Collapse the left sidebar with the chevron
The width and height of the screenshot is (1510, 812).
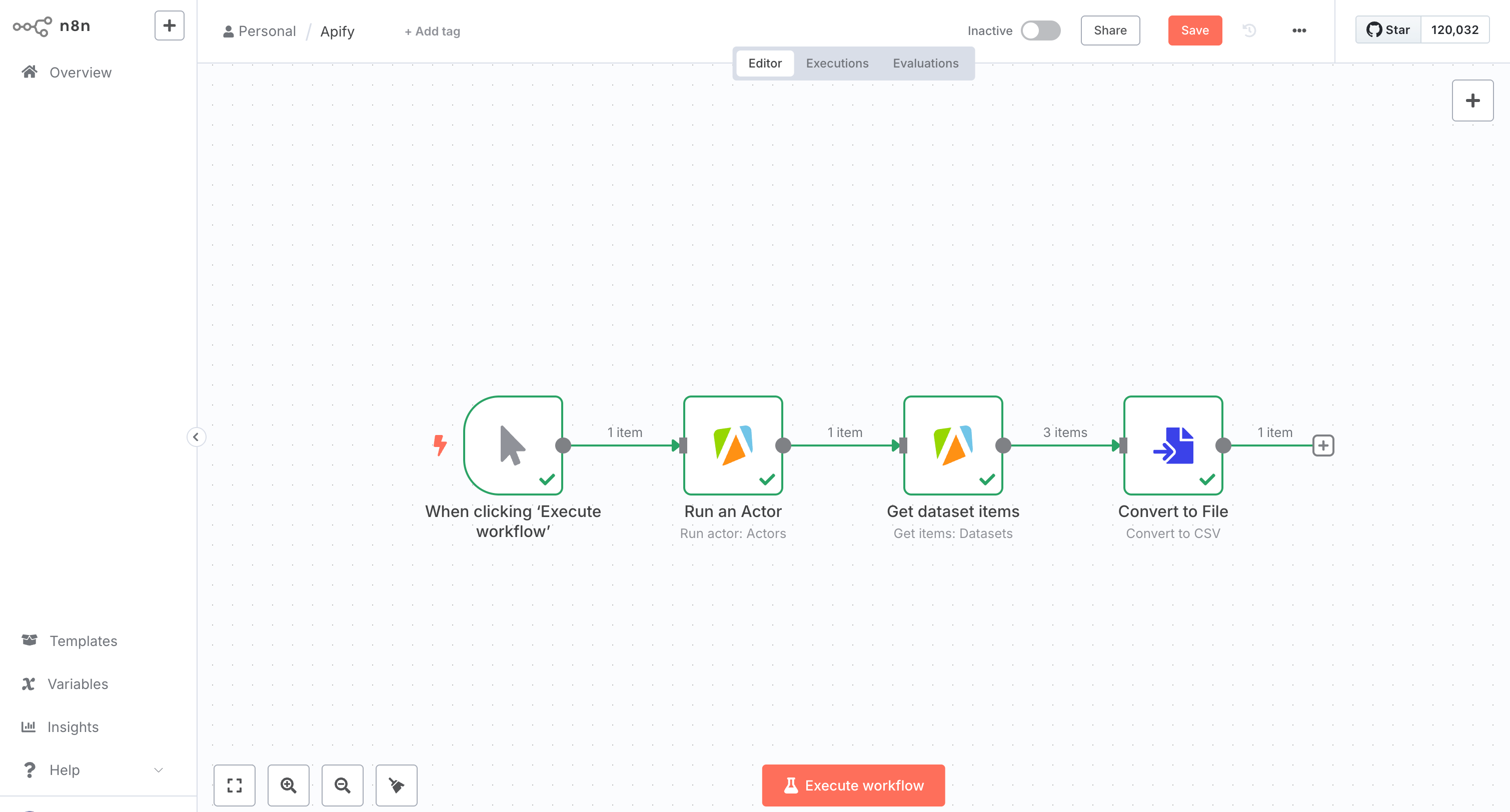(x=197, y=436)
